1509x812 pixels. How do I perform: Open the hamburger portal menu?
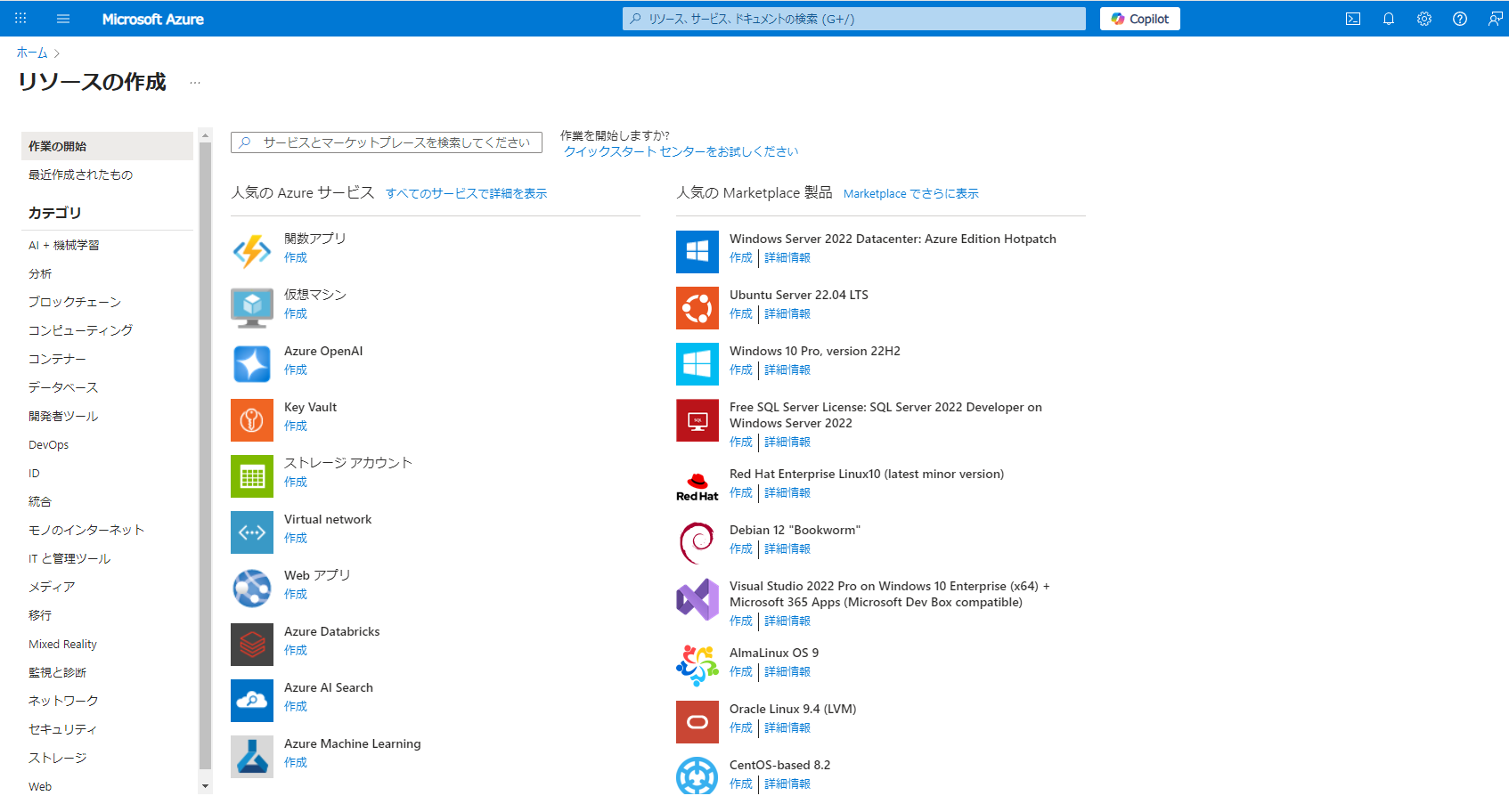(63, 19)
